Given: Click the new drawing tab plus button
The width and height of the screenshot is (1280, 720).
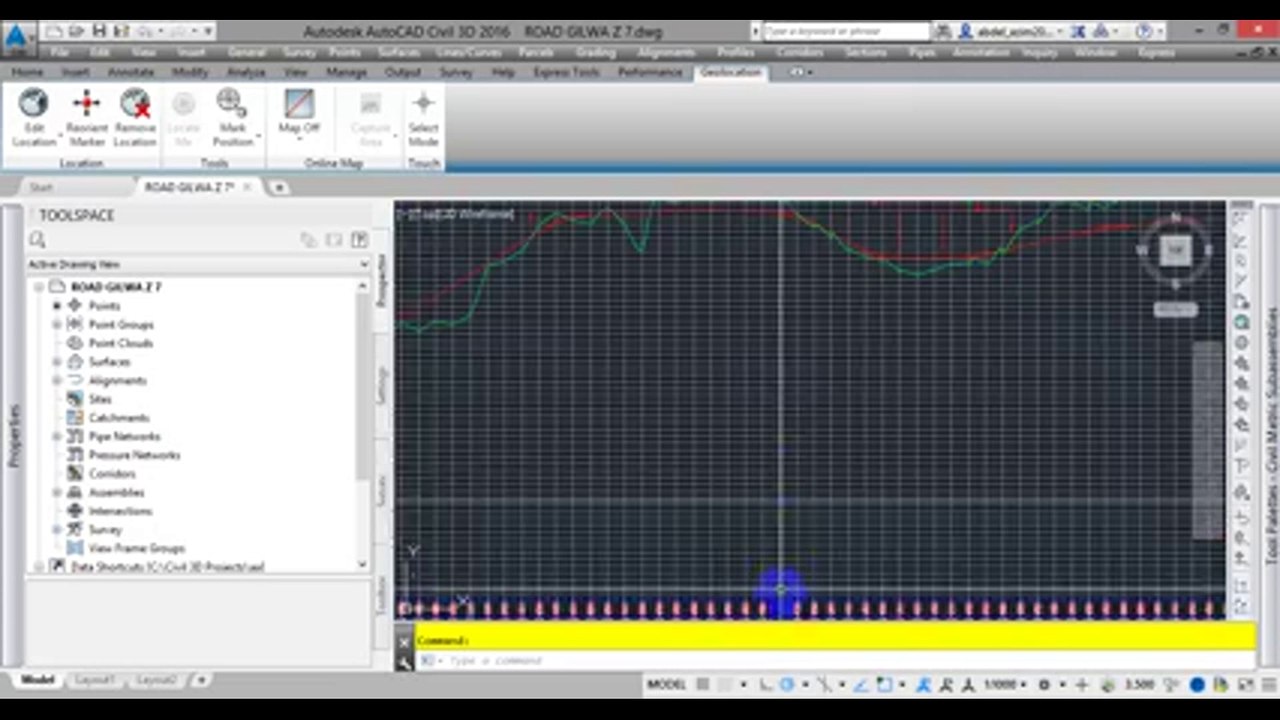Looking at the screenshot, I should click(x=279, y=187).
